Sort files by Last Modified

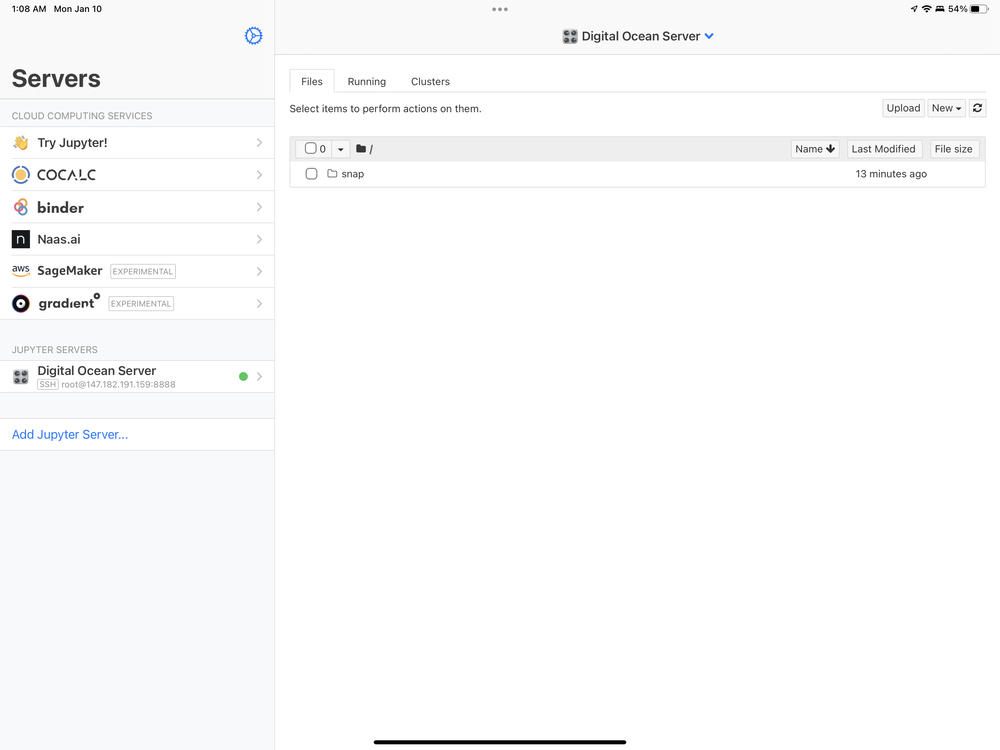point(883,149)
